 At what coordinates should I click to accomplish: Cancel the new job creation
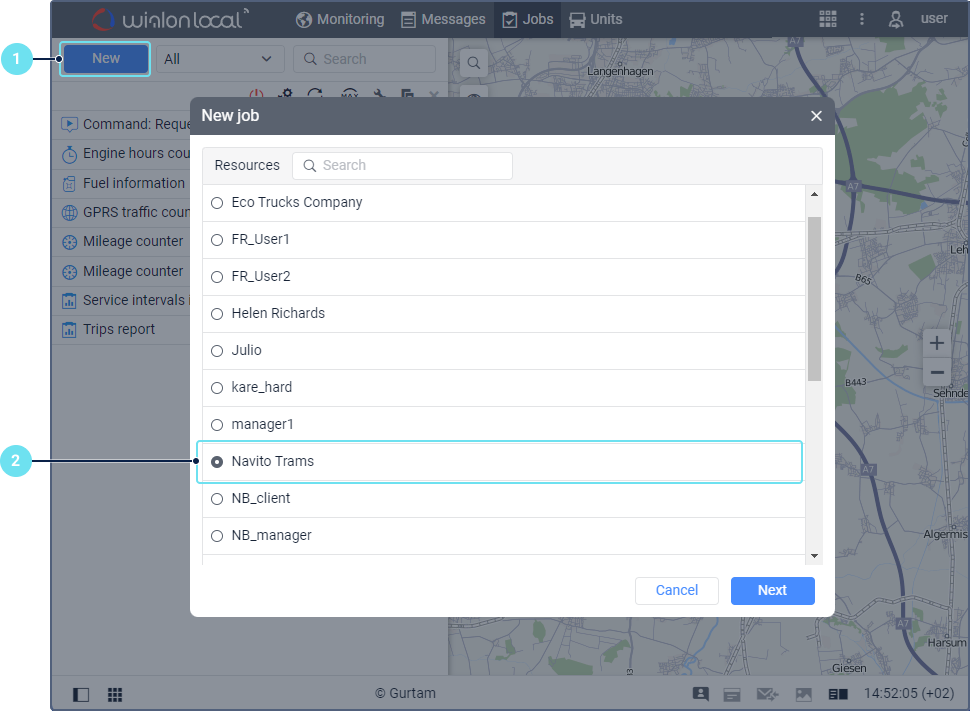pos(676,590)
